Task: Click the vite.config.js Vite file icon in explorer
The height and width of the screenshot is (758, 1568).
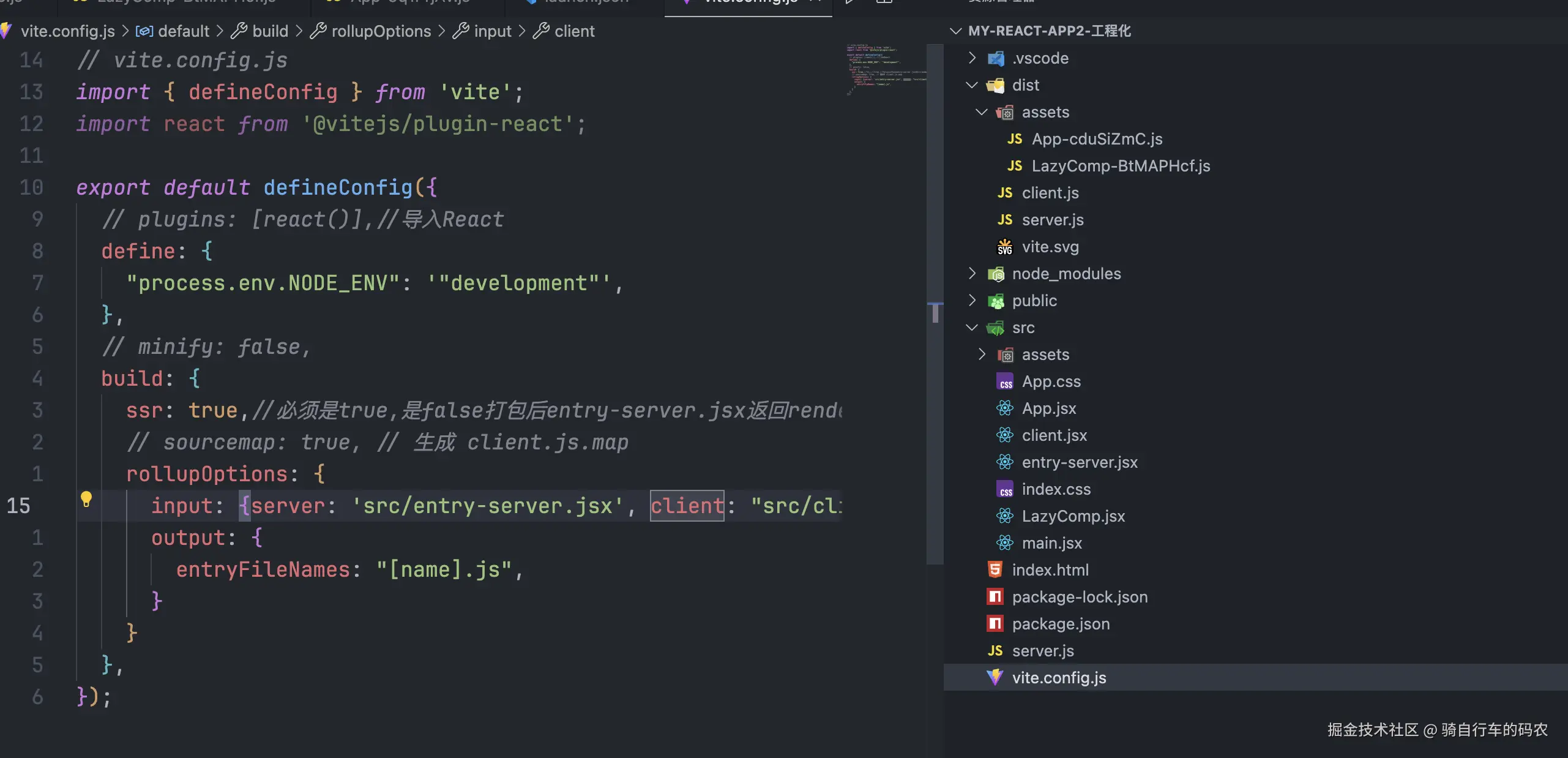Action: (995, 677)
